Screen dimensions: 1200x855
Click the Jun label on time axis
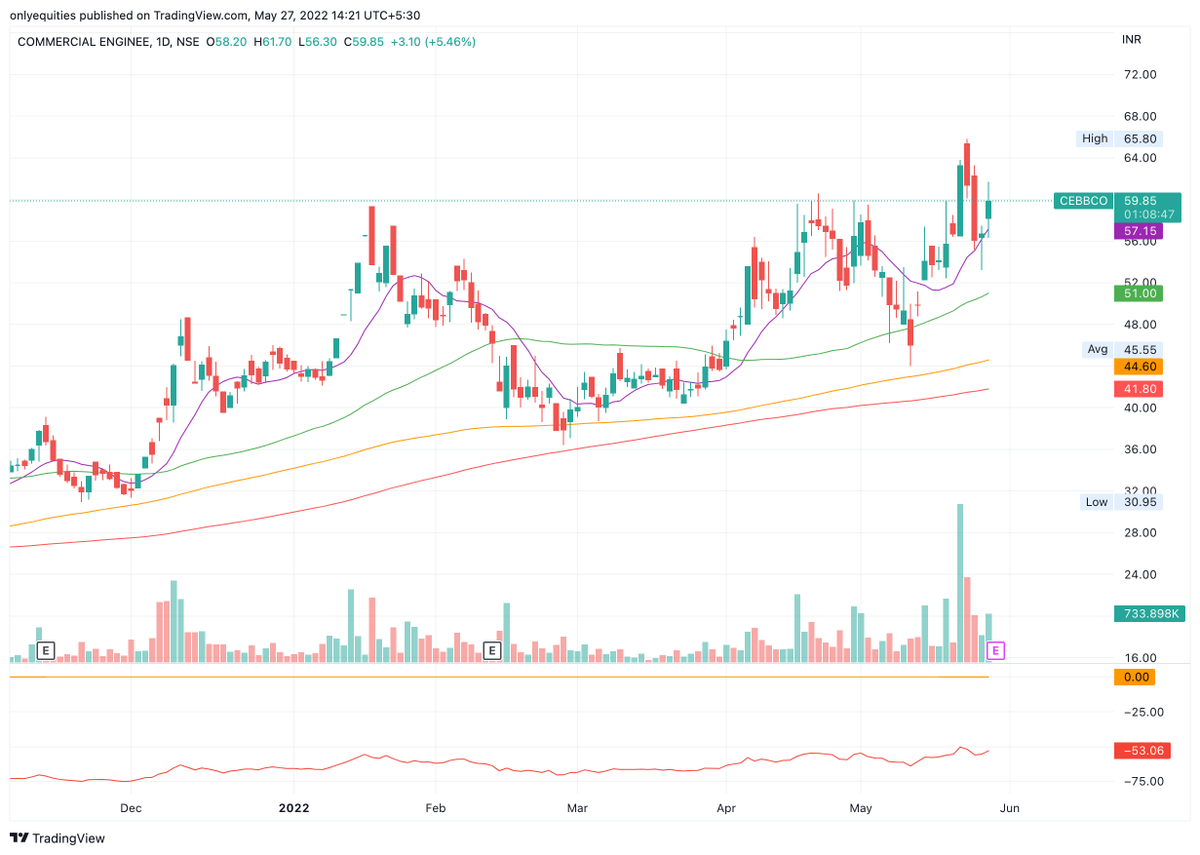click(1009, 807)
